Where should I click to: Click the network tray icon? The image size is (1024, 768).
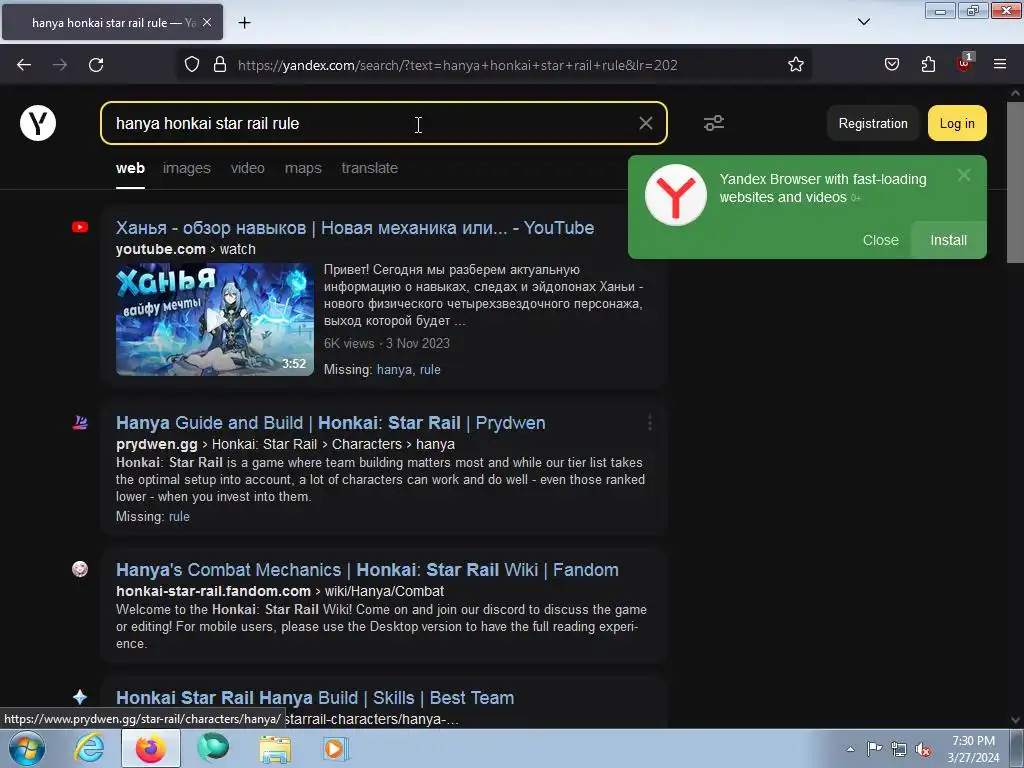[x=899, y=748]
